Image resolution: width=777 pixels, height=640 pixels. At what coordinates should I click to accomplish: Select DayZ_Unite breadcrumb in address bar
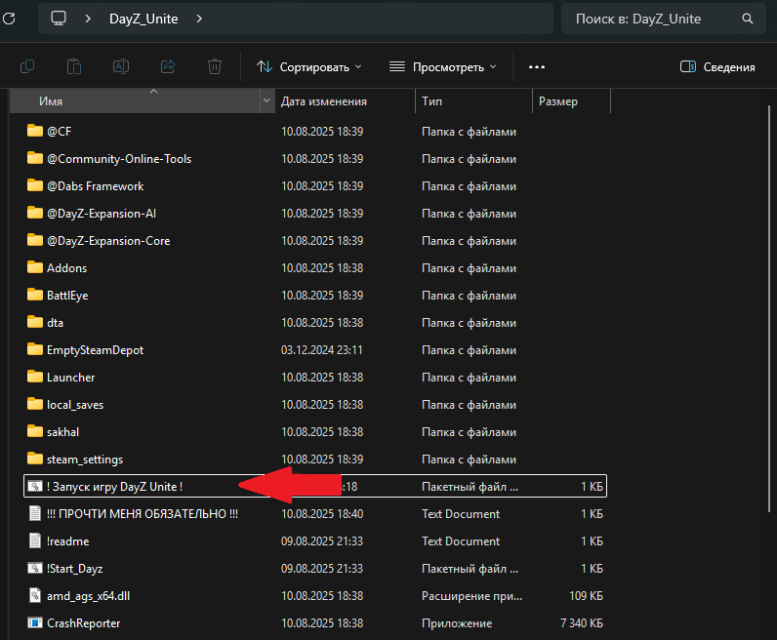point(143,19)
